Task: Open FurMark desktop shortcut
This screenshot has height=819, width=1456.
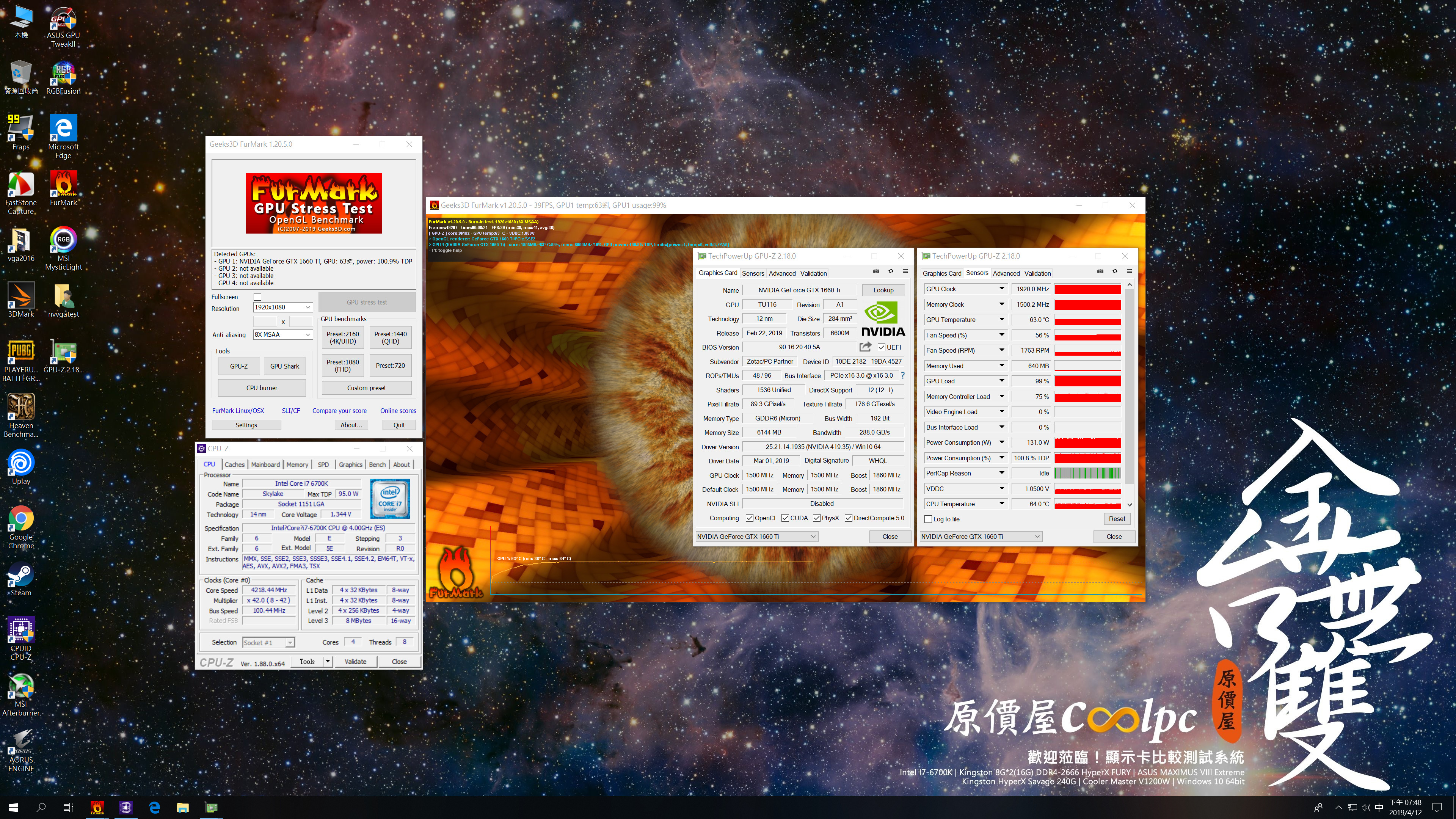Action: pyautogui.click(x=63, y=188)
